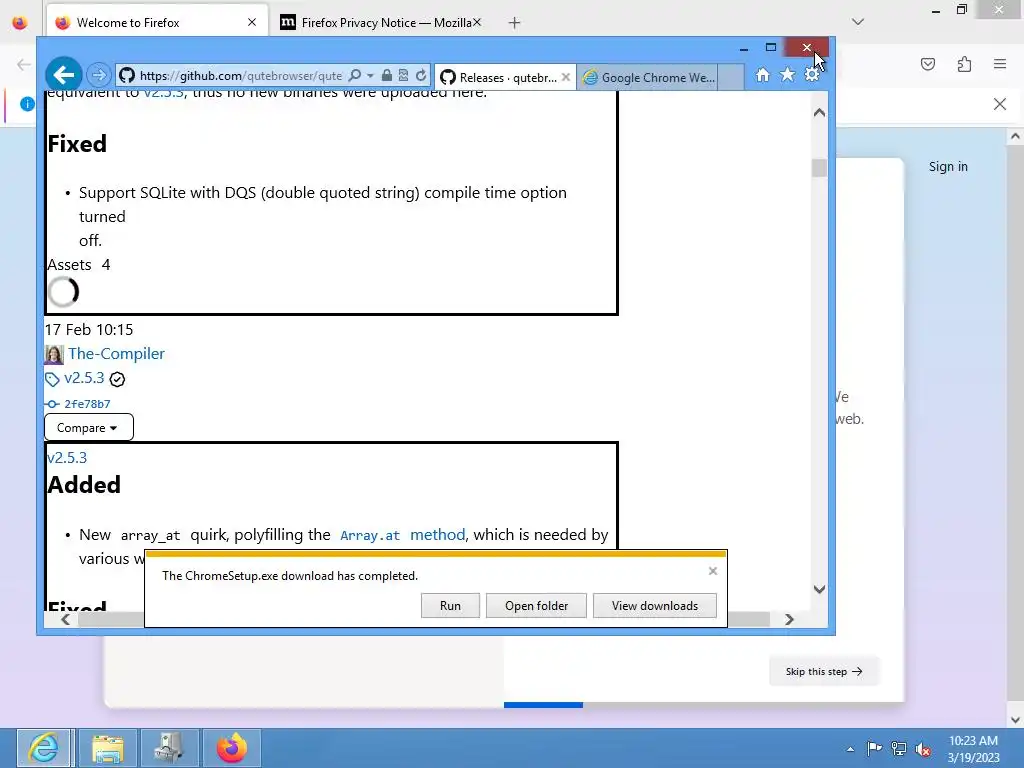Click Skip this step button

[x=824, y=671]
